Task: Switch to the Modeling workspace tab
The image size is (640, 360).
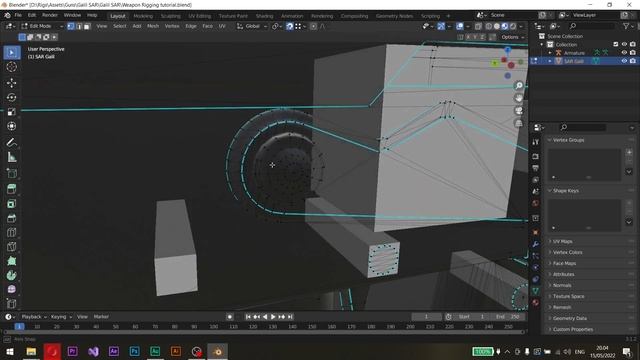Action: [x=143, y=16]
